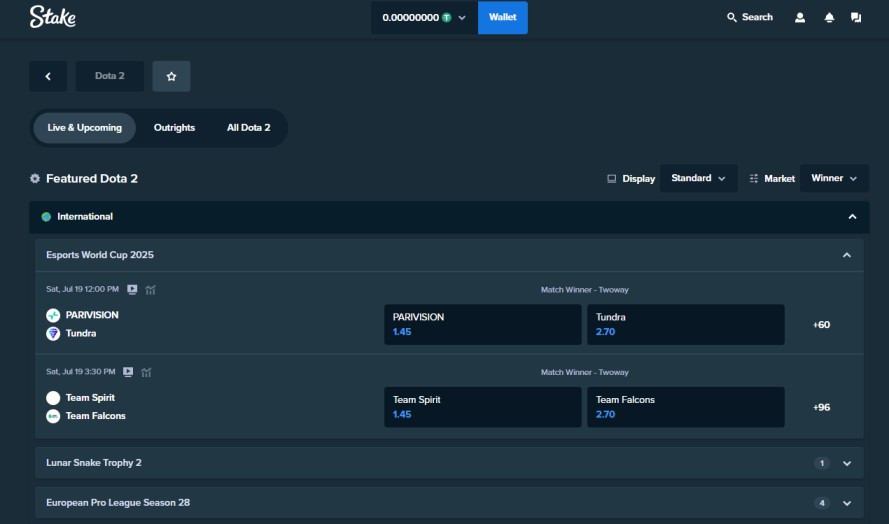Image resolution: width=889 pixels, height=524 pixels.
Task: Open the Standard display dropdown
Action: coord(698,178)
